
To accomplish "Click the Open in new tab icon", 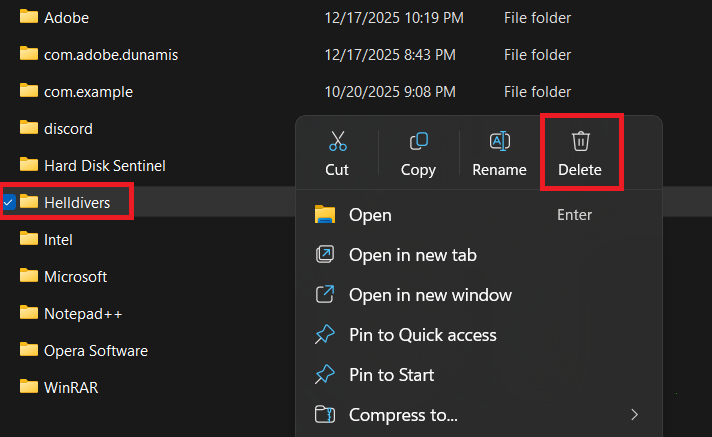I will 324,255.
